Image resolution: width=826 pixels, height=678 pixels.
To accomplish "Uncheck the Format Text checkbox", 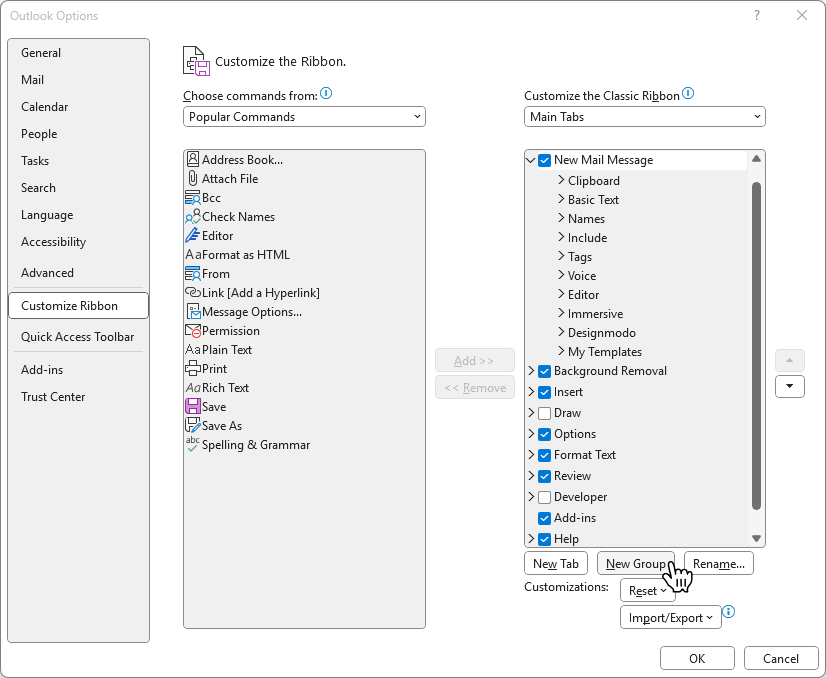I will click(x=545, y=455).
